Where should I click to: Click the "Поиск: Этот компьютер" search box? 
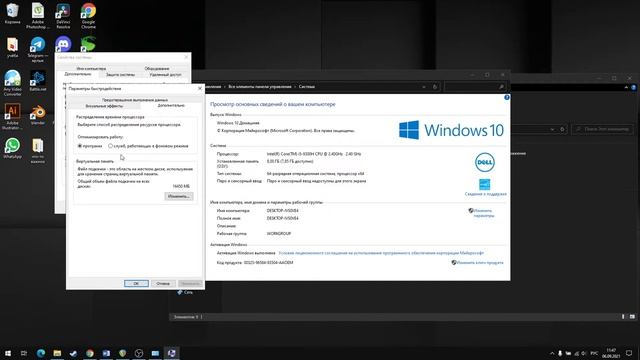pos(603,129)
